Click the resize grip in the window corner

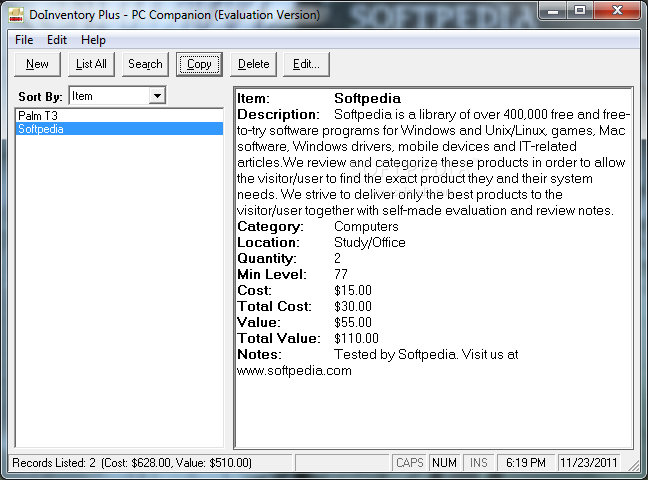point(634,465)
